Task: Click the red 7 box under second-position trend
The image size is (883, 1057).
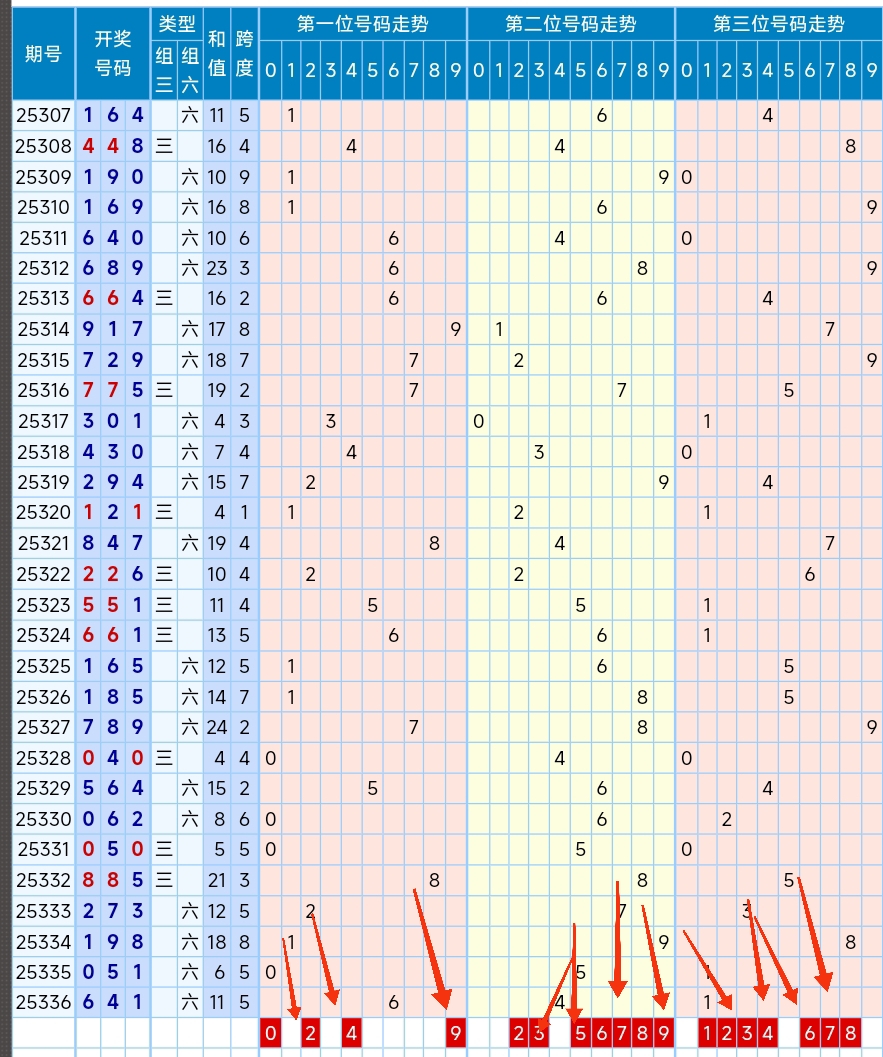Action: tap(621, 1033)
